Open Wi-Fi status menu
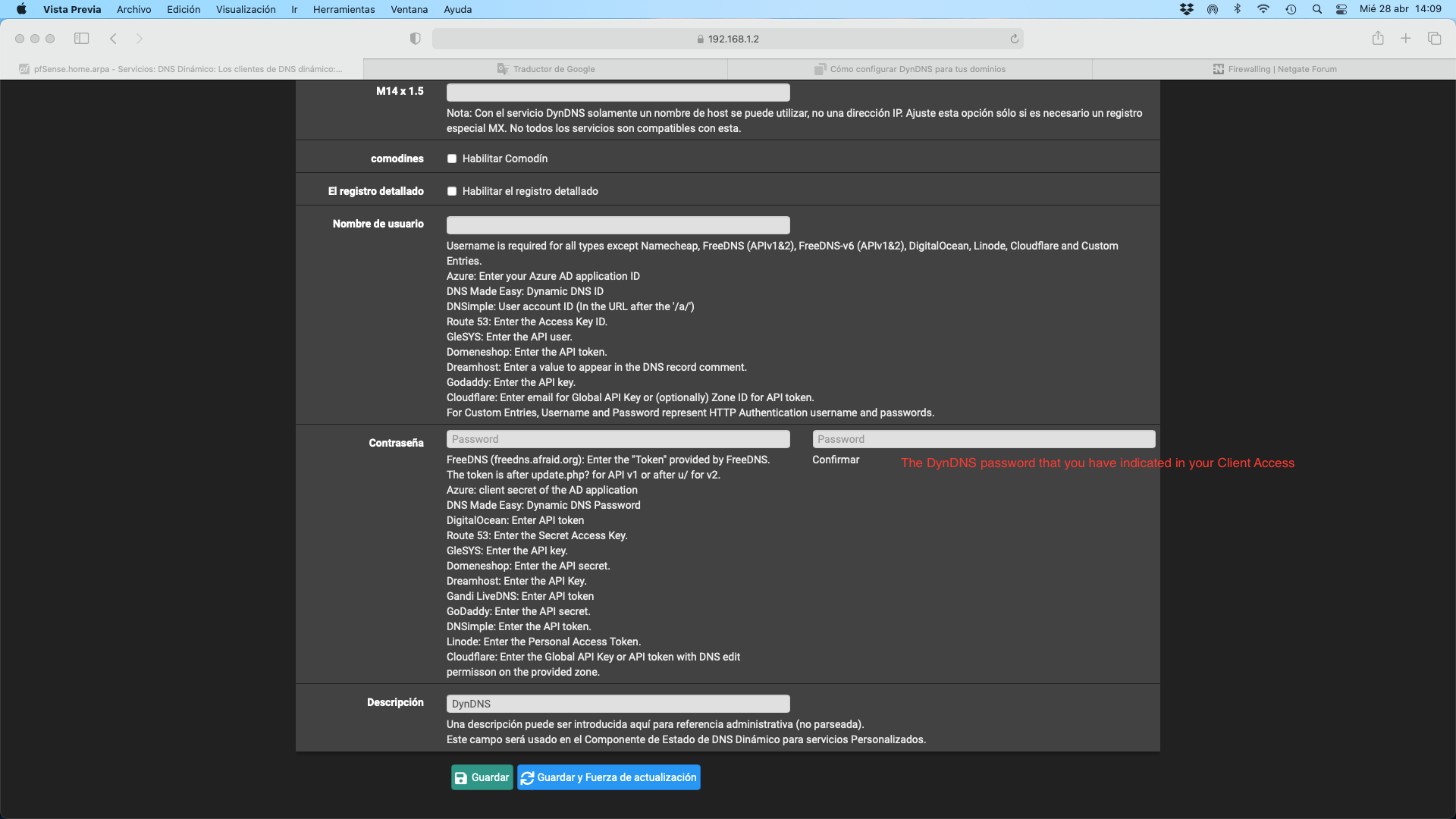 coord(1263,9)
